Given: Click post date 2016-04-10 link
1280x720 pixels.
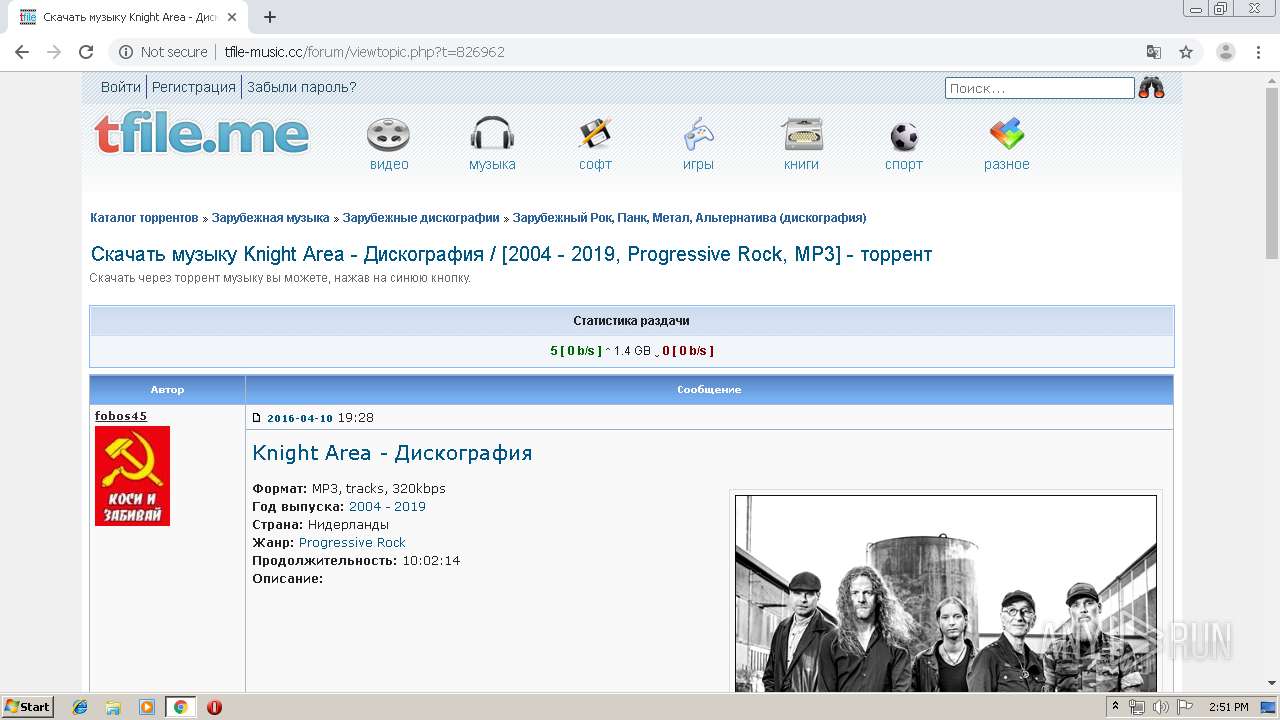Looking at the screenshot, I should [x=300, y=418].
